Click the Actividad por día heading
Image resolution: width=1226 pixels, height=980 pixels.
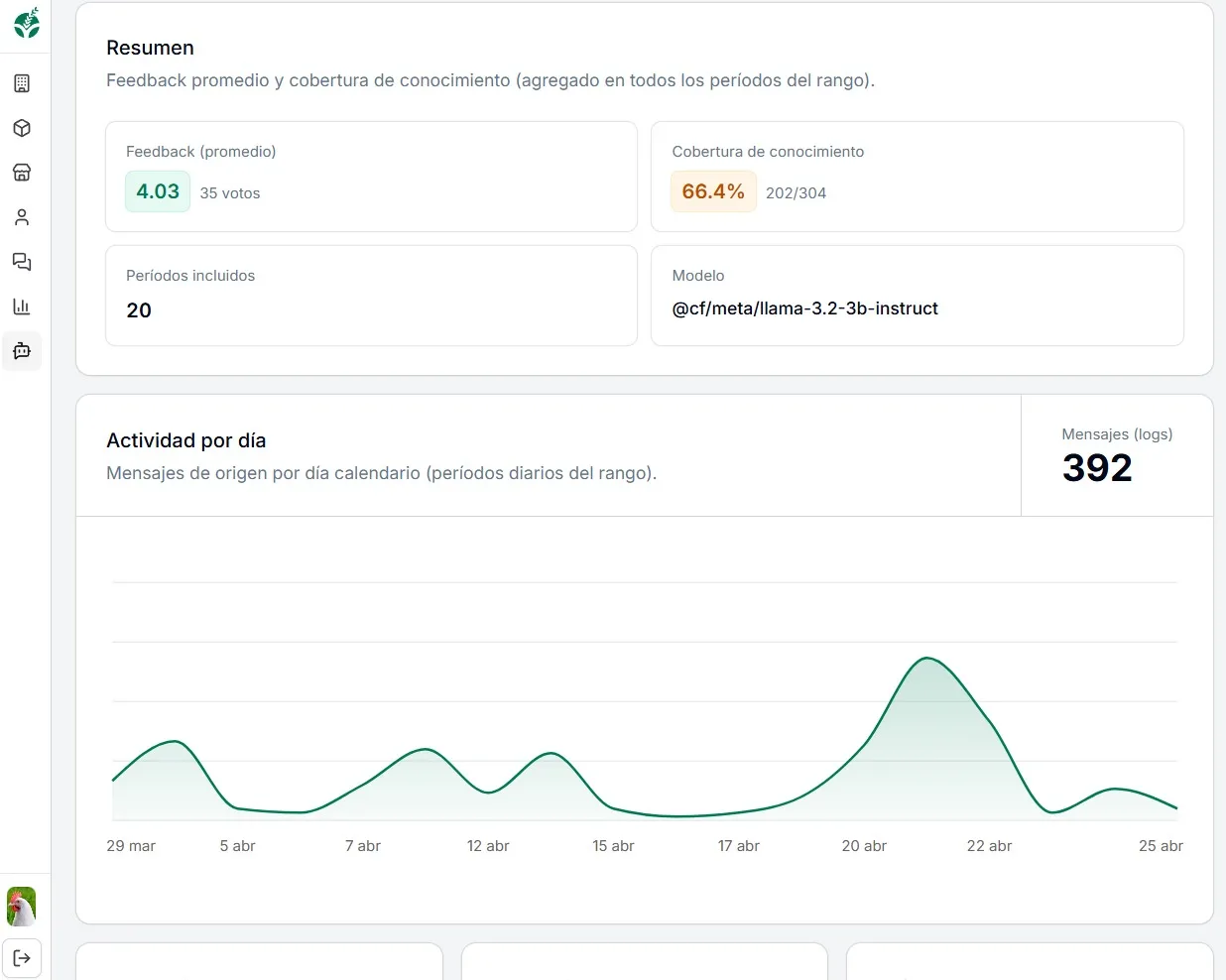(x=185, y=439)
